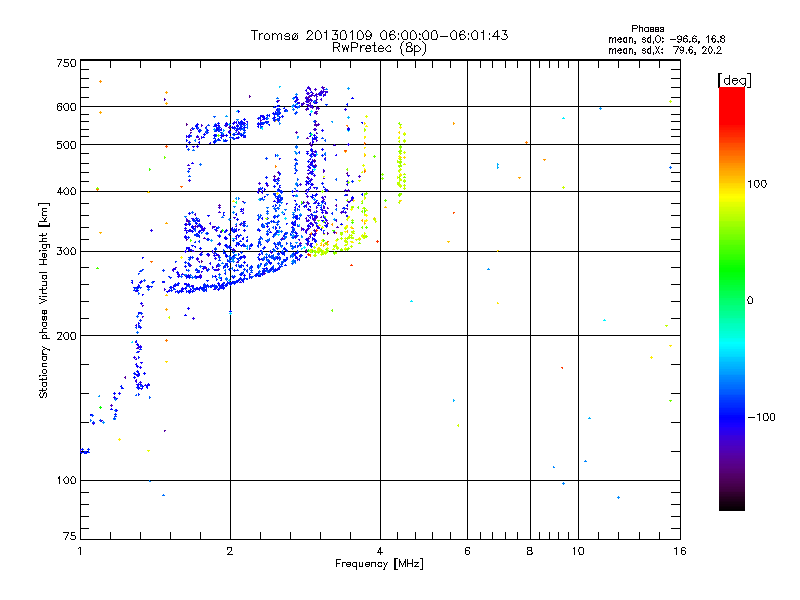Click the y-axis tick label '300'
This screenshot has height=600, width=800.
67,251
